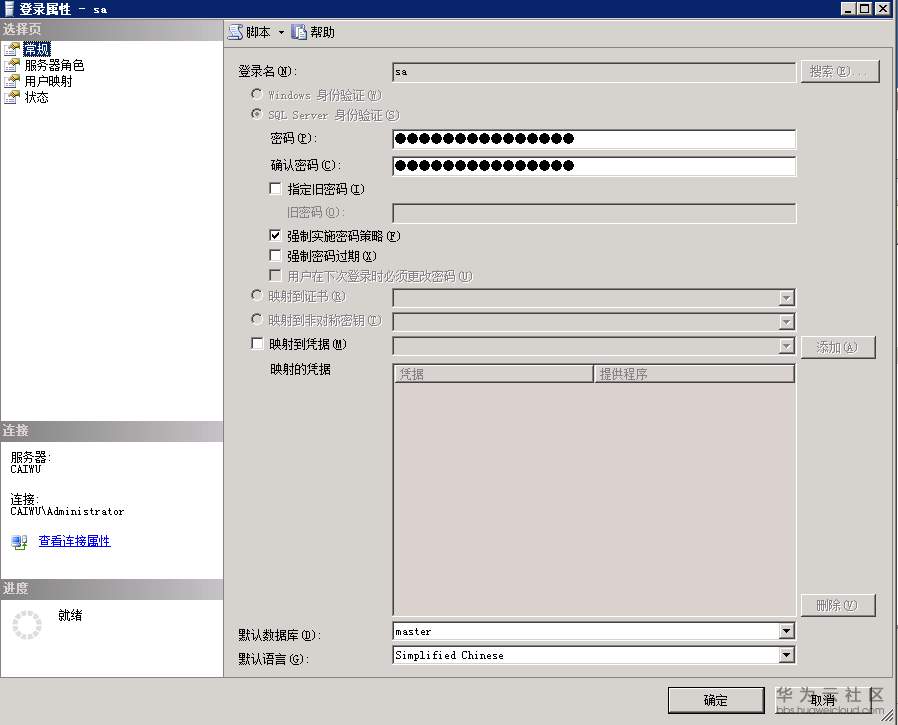Click the 进度 panel header

(112, 589)
